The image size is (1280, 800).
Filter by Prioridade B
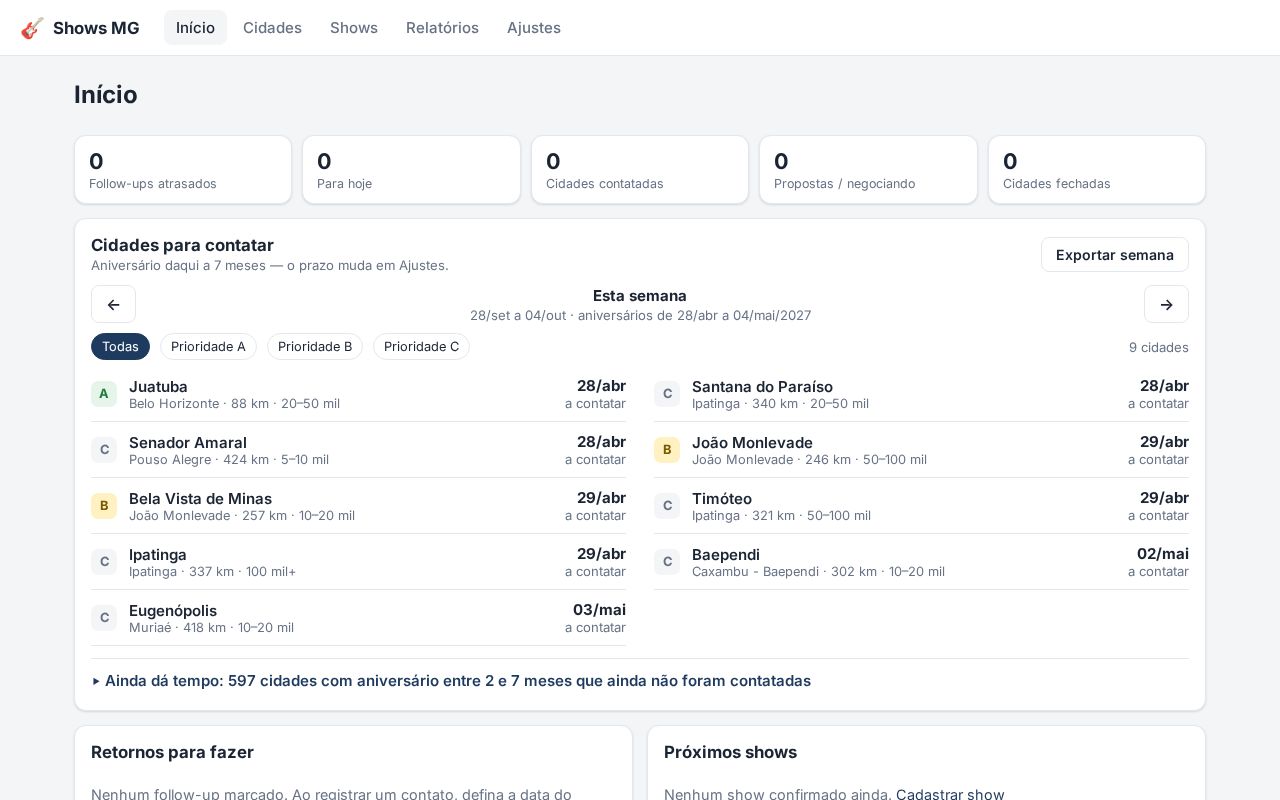pos(315,346)
